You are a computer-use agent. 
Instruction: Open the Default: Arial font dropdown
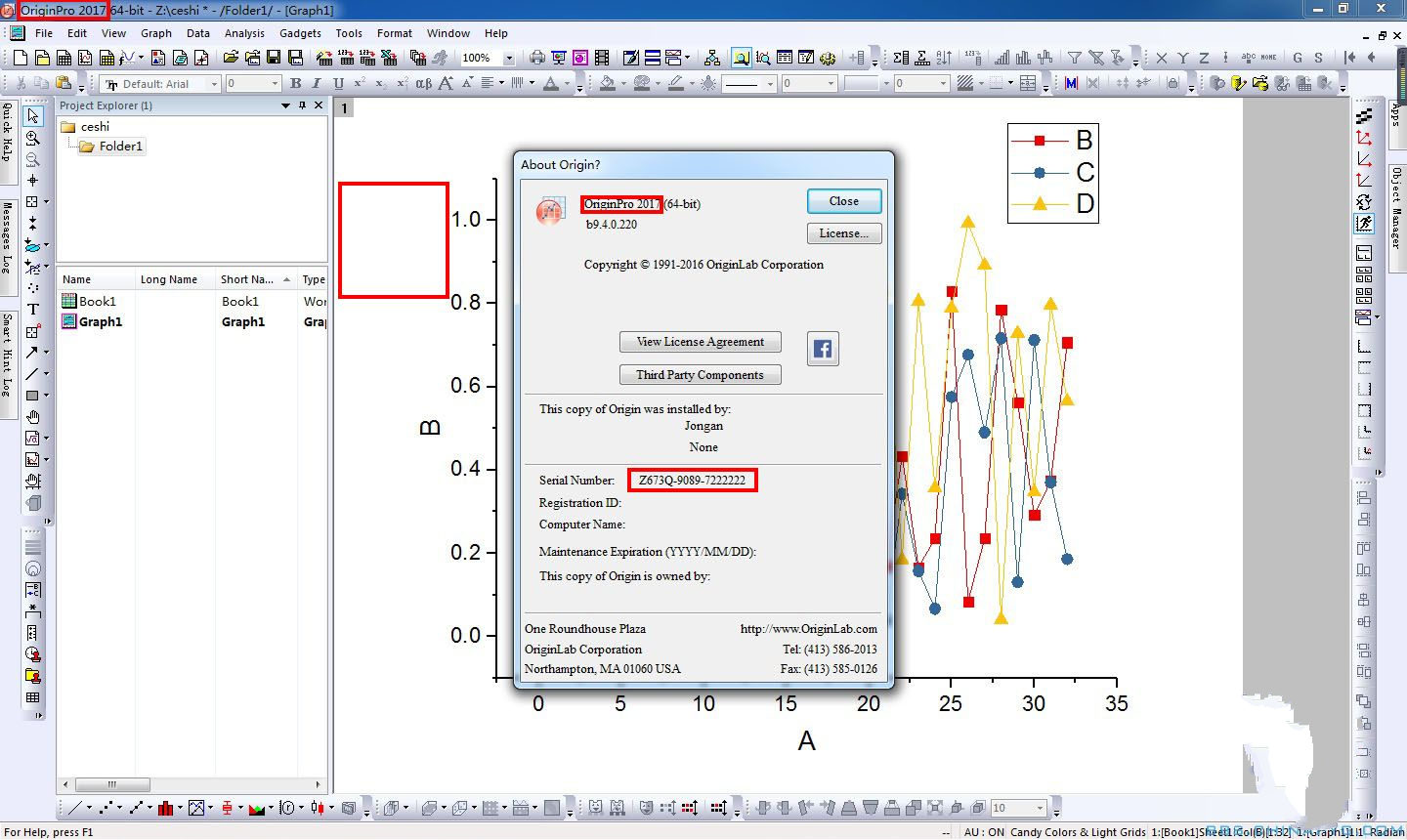(214, 84)
